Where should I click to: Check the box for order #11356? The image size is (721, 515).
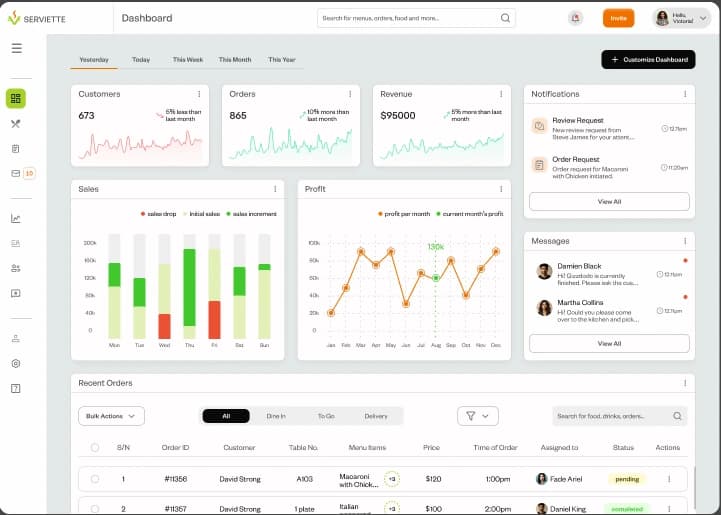95,479
